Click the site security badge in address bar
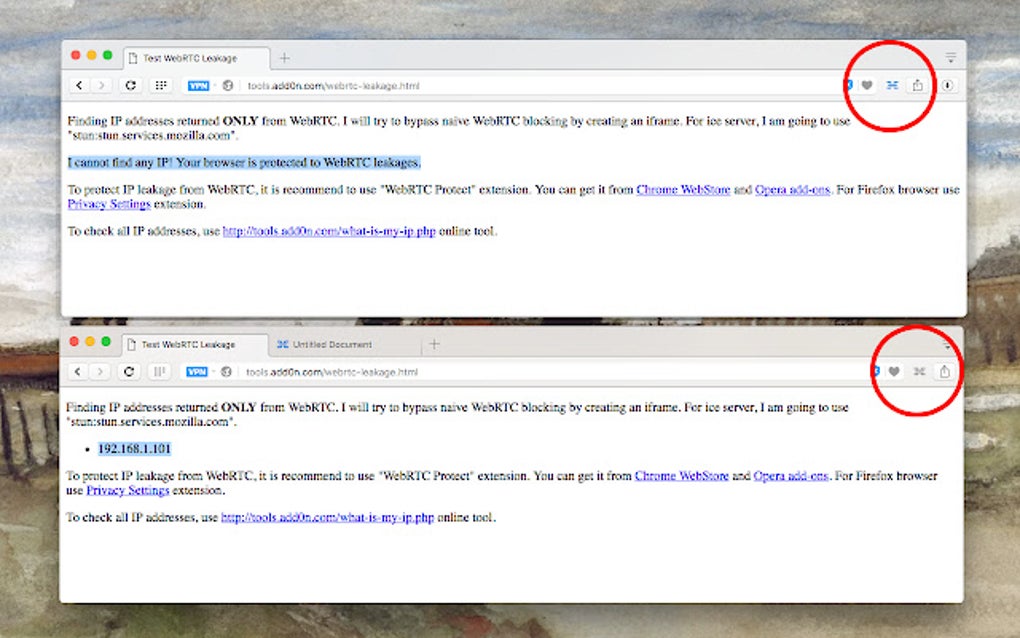 pos(228,85)
